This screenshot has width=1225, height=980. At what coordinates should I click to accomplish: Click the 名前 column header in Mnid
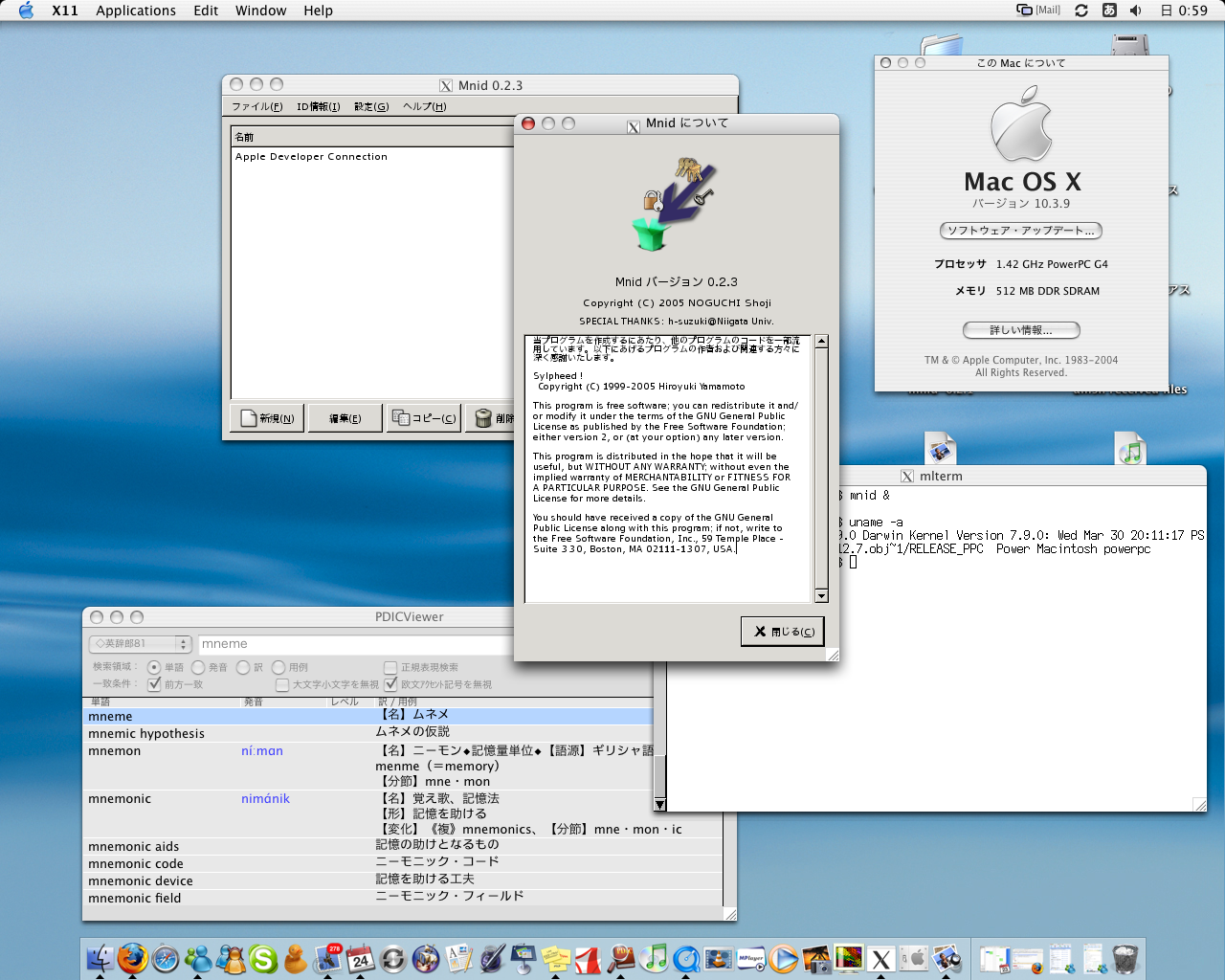(x=373, y=137)
